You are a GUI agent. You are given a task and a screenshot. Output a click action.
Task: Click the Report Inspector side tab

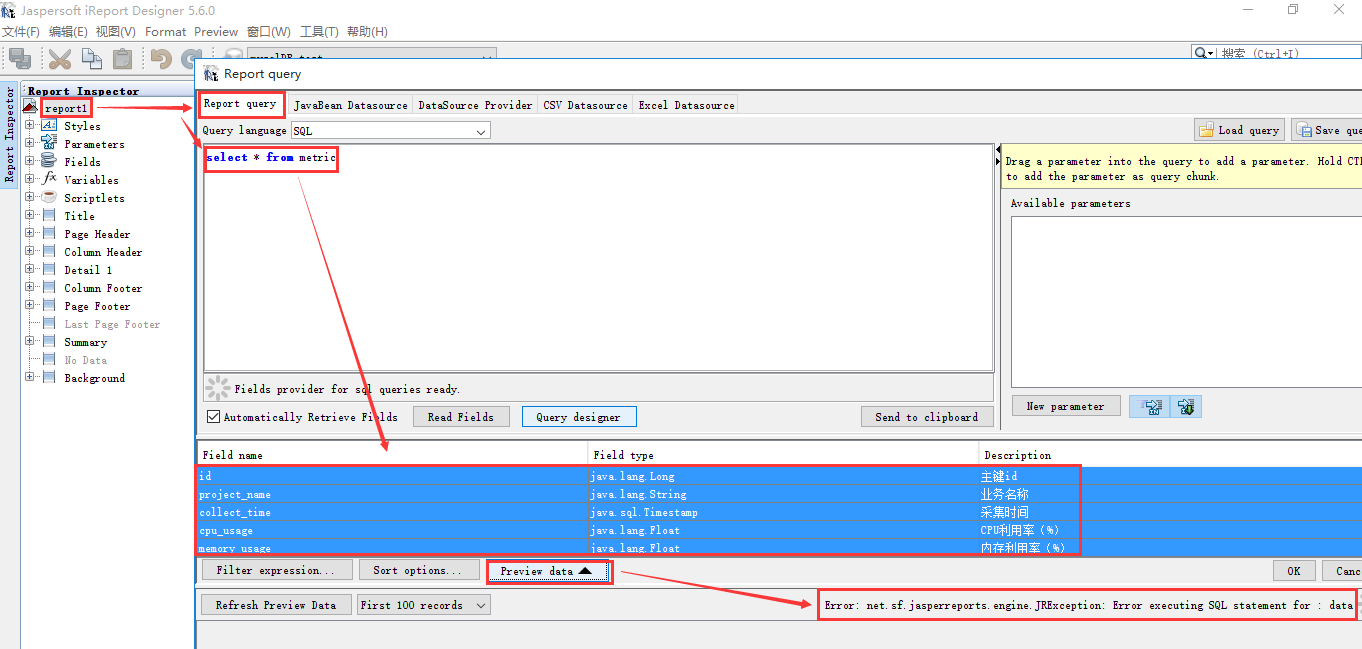point(10,135)
